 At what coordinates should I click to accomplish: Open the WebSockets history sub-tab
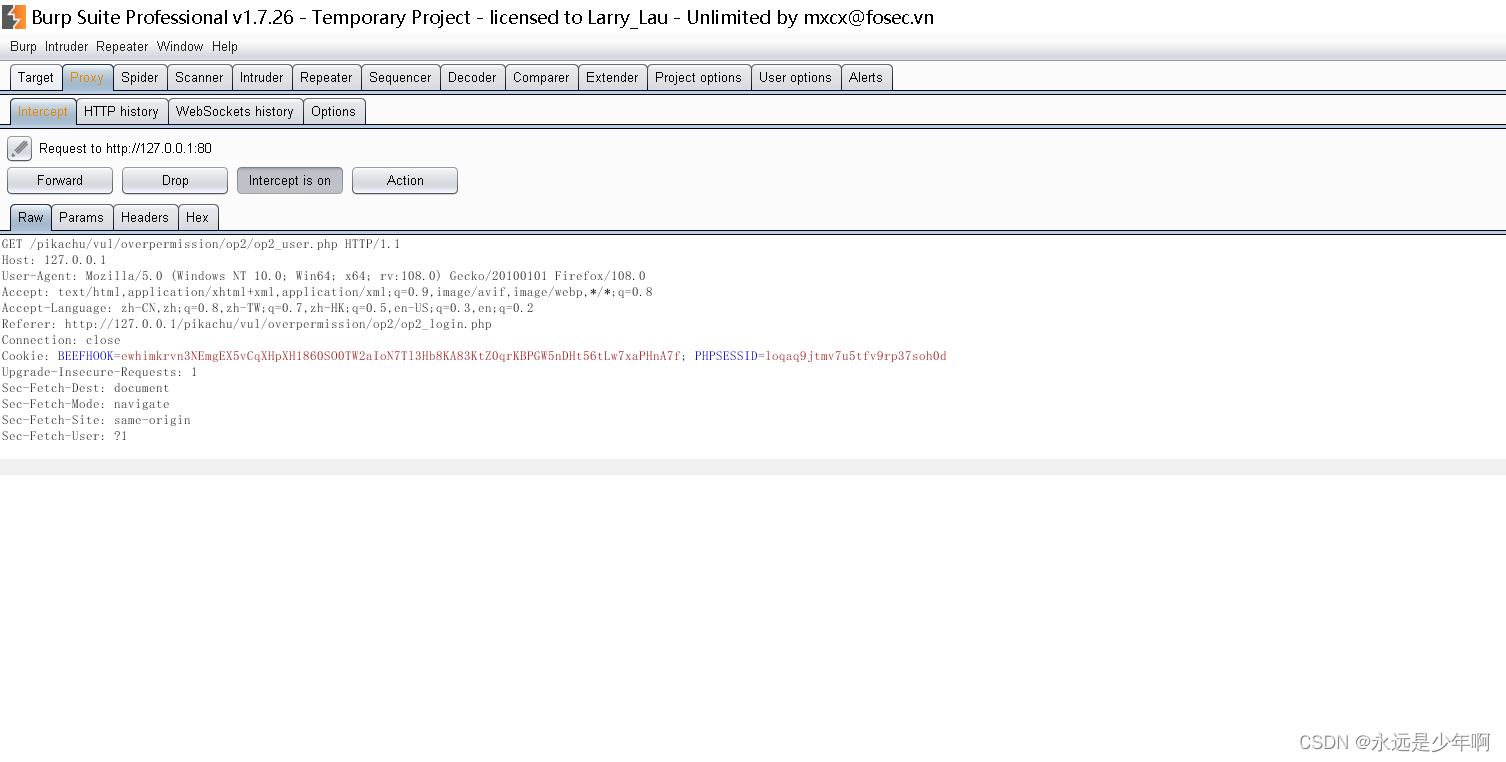[x=235, y=111]
